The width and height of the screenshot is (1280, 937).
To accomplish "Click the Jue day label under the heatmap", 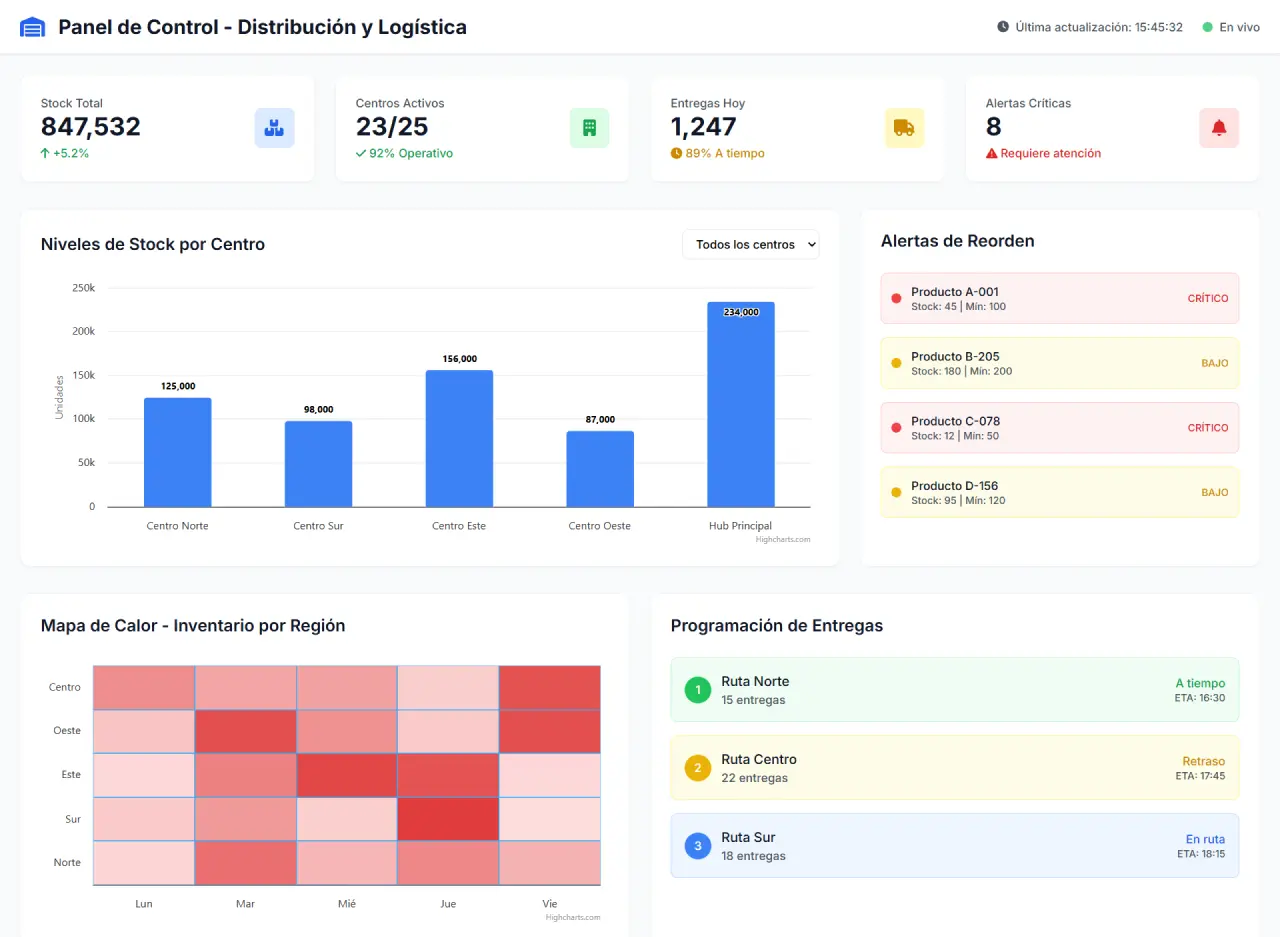I will click(448, 904).
